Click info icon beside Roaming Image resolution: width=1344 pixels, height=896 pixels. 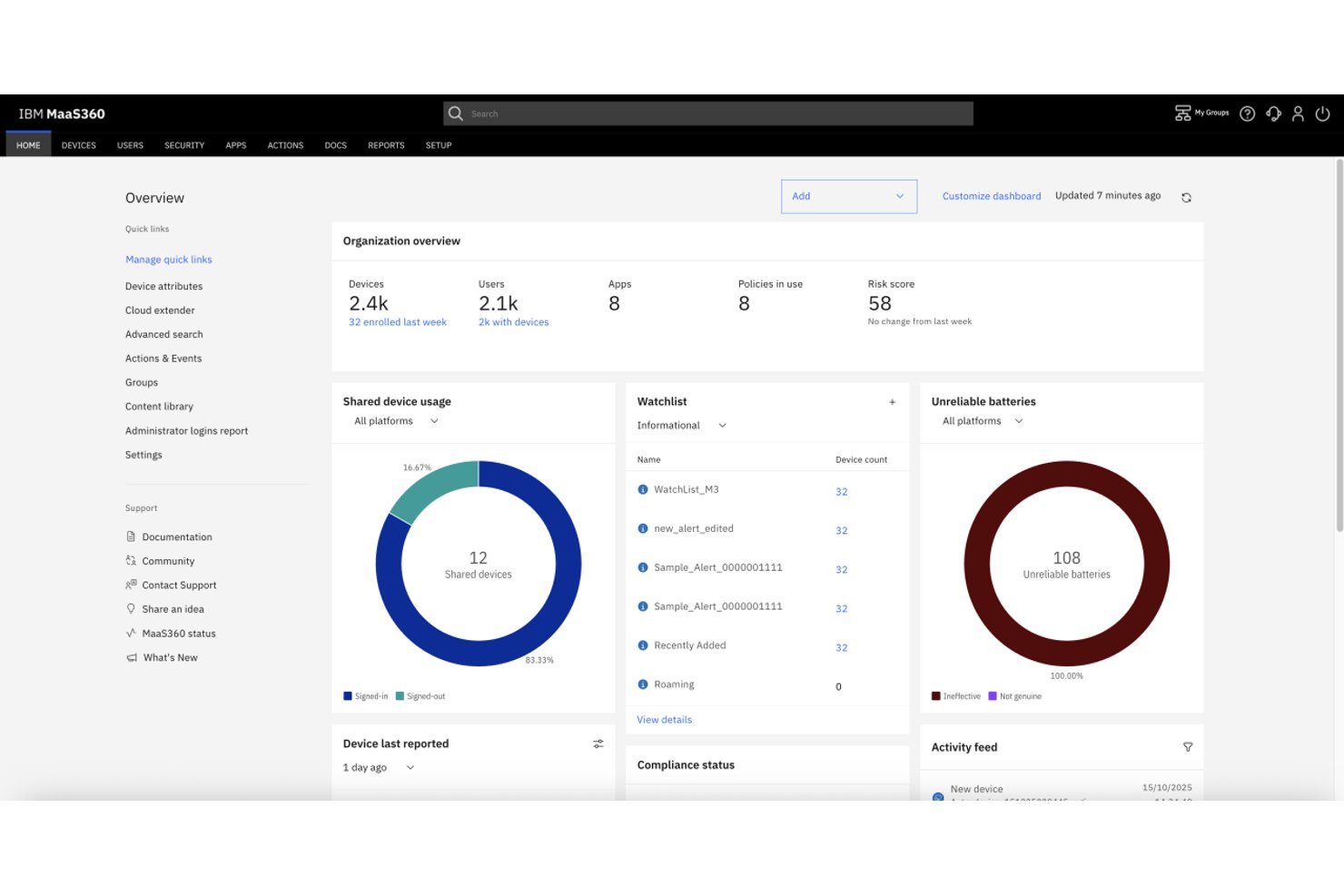pos(643,684)
